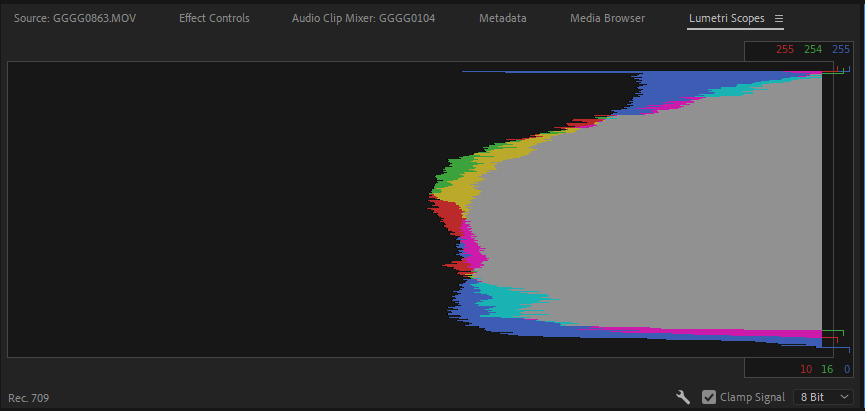Viewport: 865px width, 411px height.
Task: Activate the Lumetri Scopes tab
Action: pyautogui.click(x=726, y=19)
